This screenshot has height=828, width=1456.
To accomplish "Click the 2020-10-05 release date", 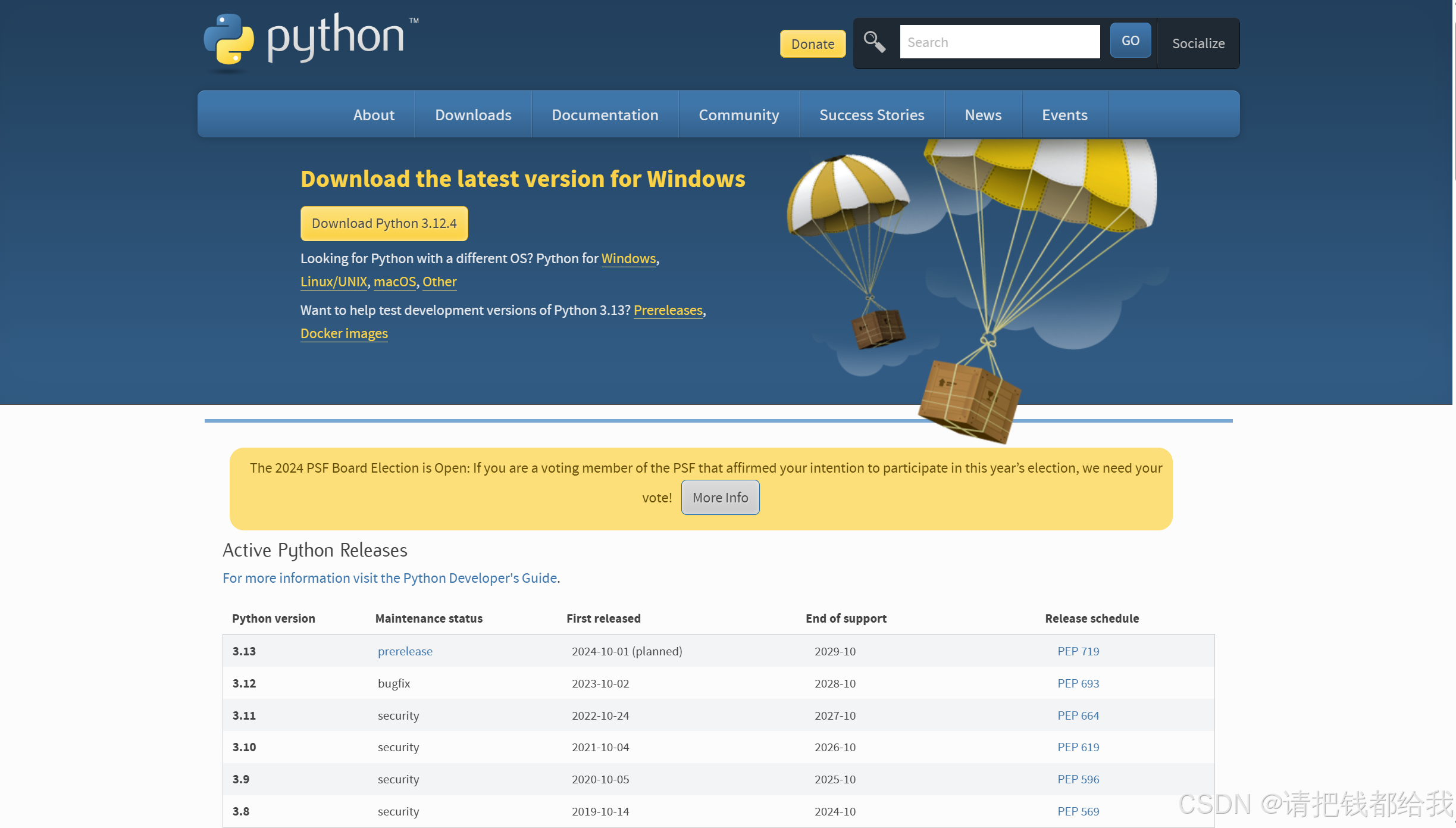I will 600,779.
